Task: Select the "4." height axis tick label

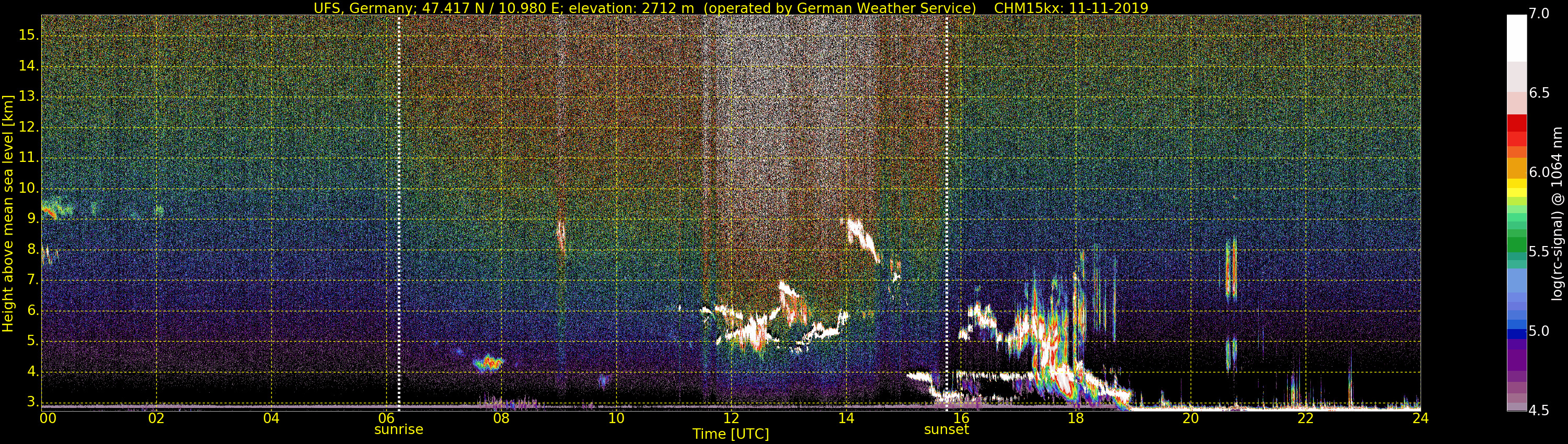Action: tap(32, 371)
